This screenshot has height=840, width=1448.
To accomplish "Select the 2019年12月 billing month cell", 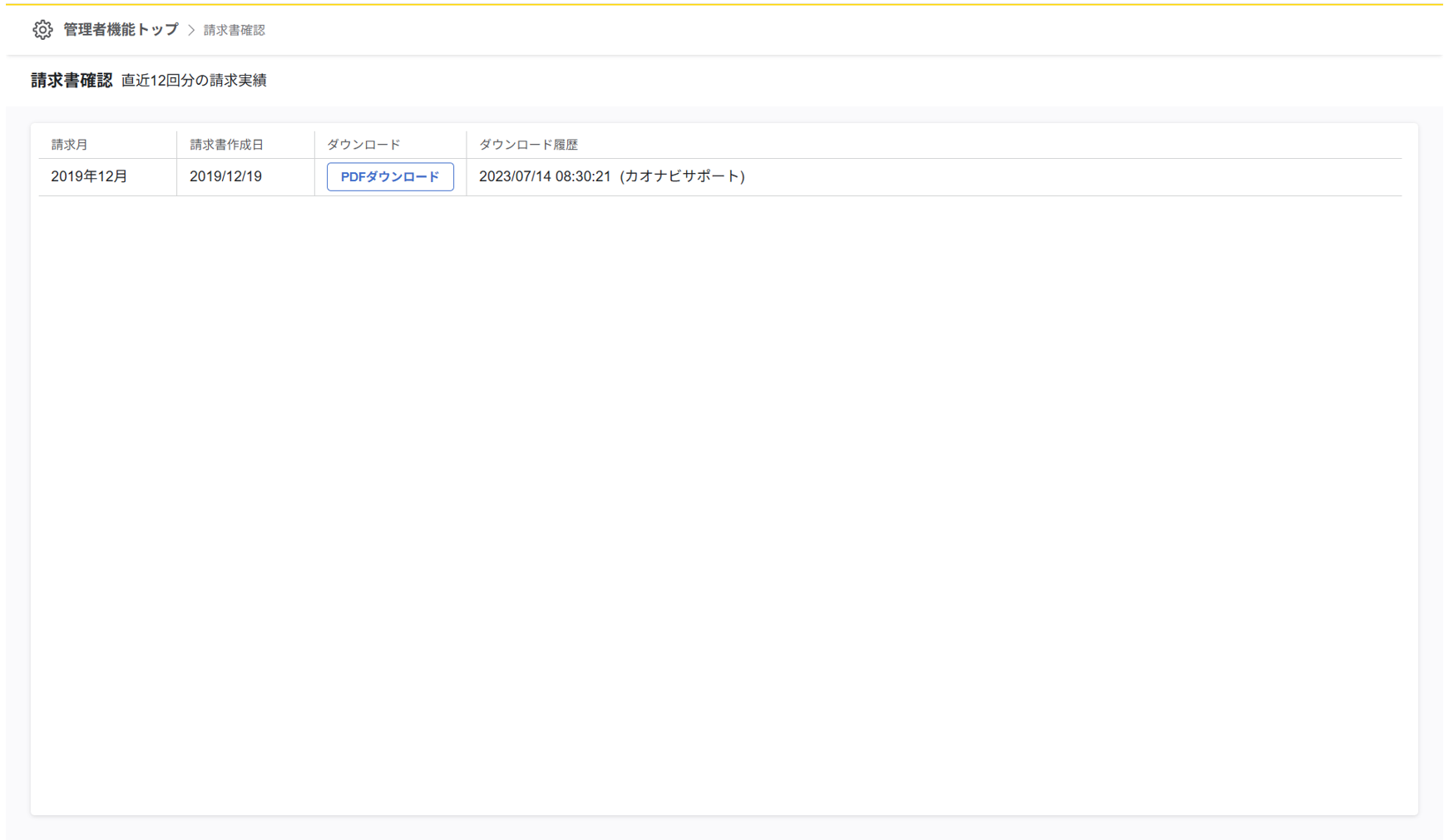I will [89, 176].
